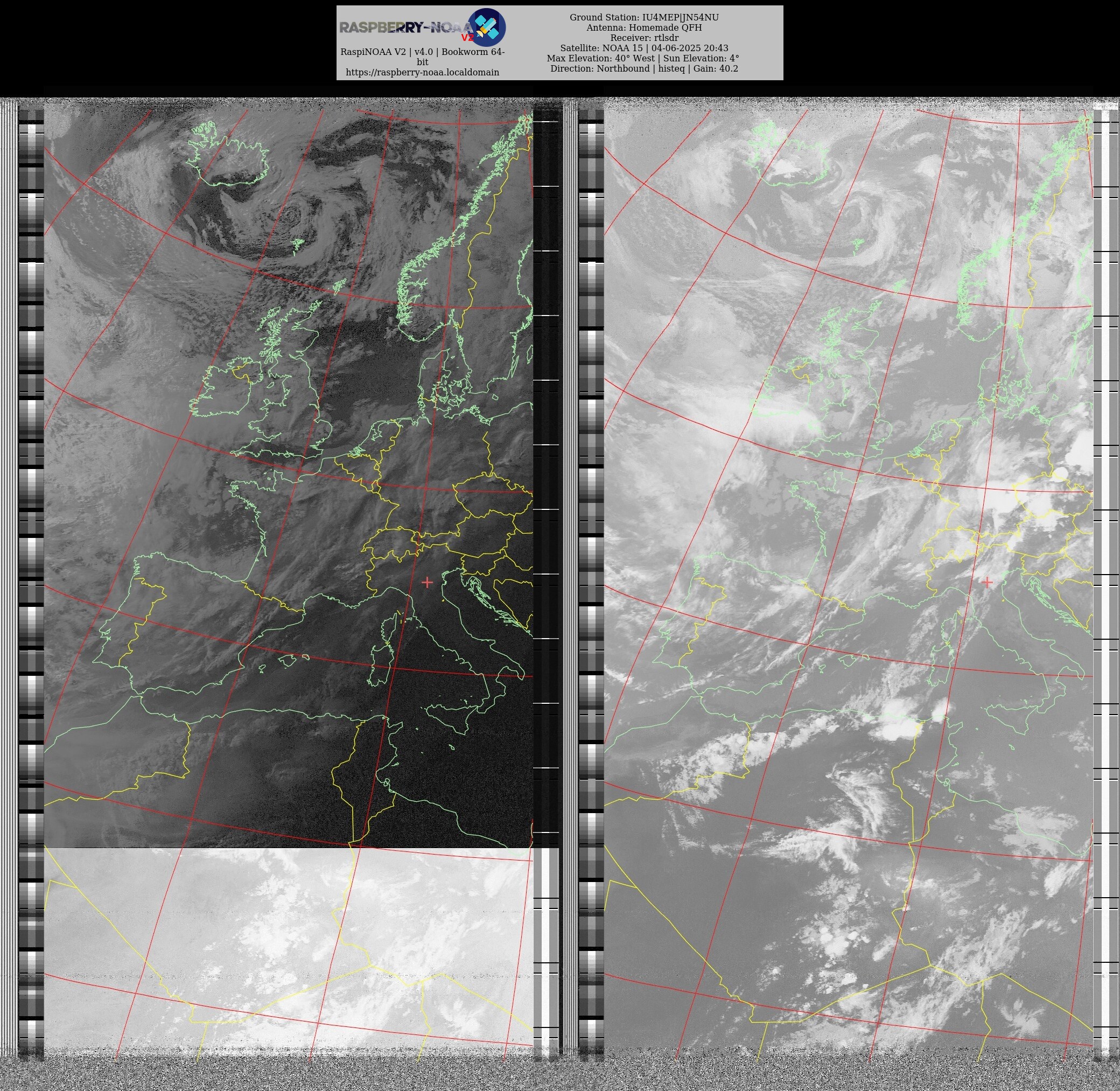The width and height of the screenshot is (1120, 1091).
Task: Select the 'Receiver: rtlsdr' line
Action: (644, 38)
